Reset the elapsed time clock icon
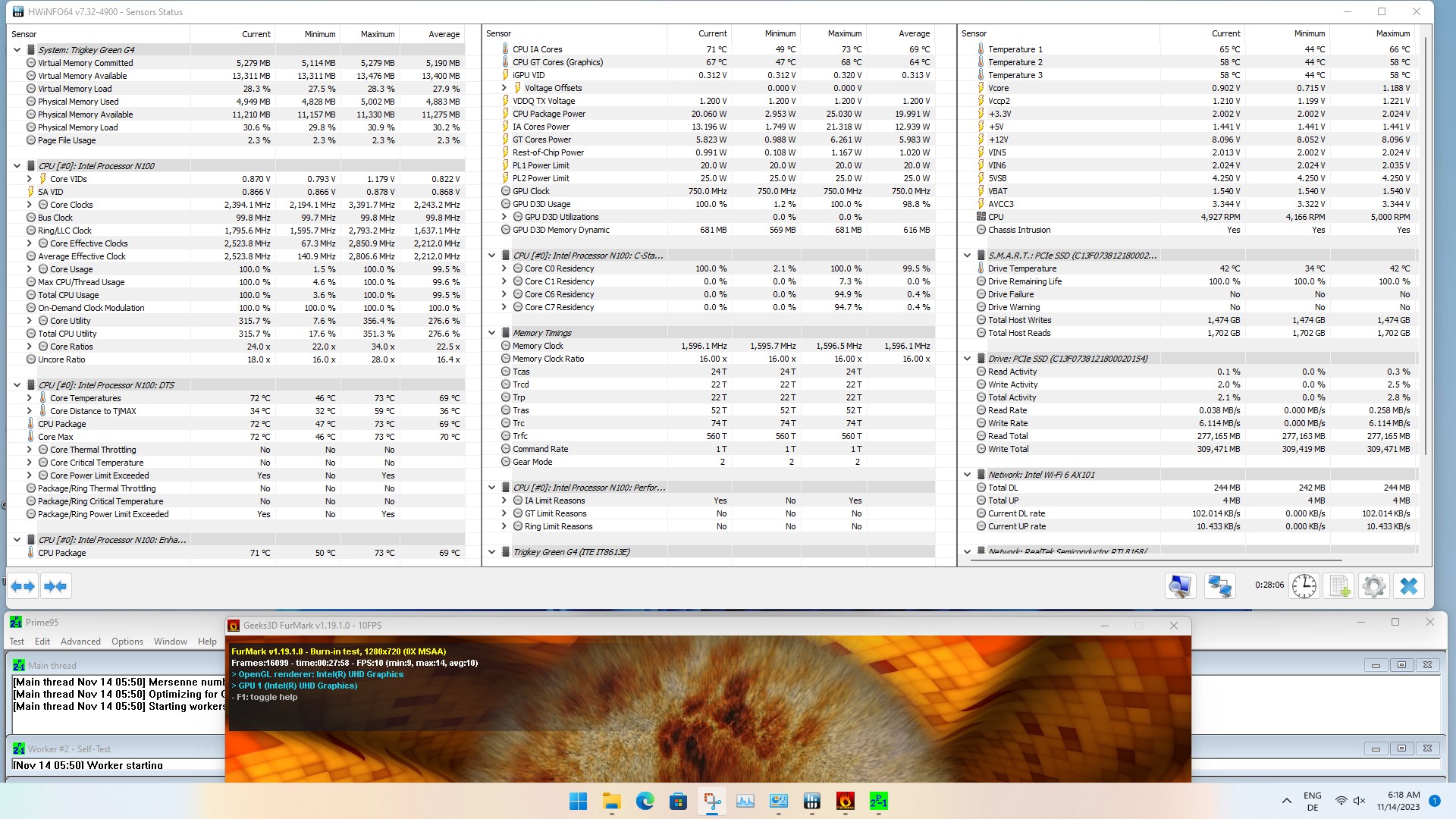The width and height of the screenshot is (1456, 819). point(1304,586)
